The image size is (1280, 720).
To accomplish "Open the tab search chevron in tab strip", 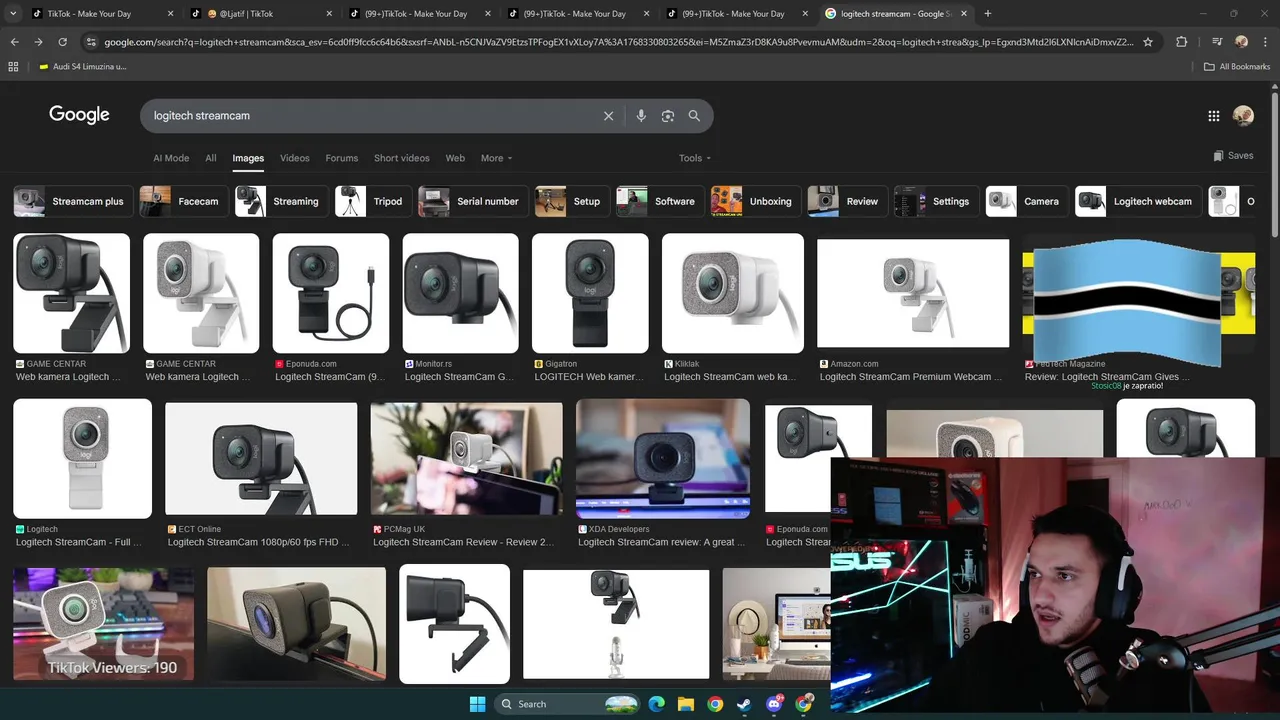I will [x=13, y=14].
